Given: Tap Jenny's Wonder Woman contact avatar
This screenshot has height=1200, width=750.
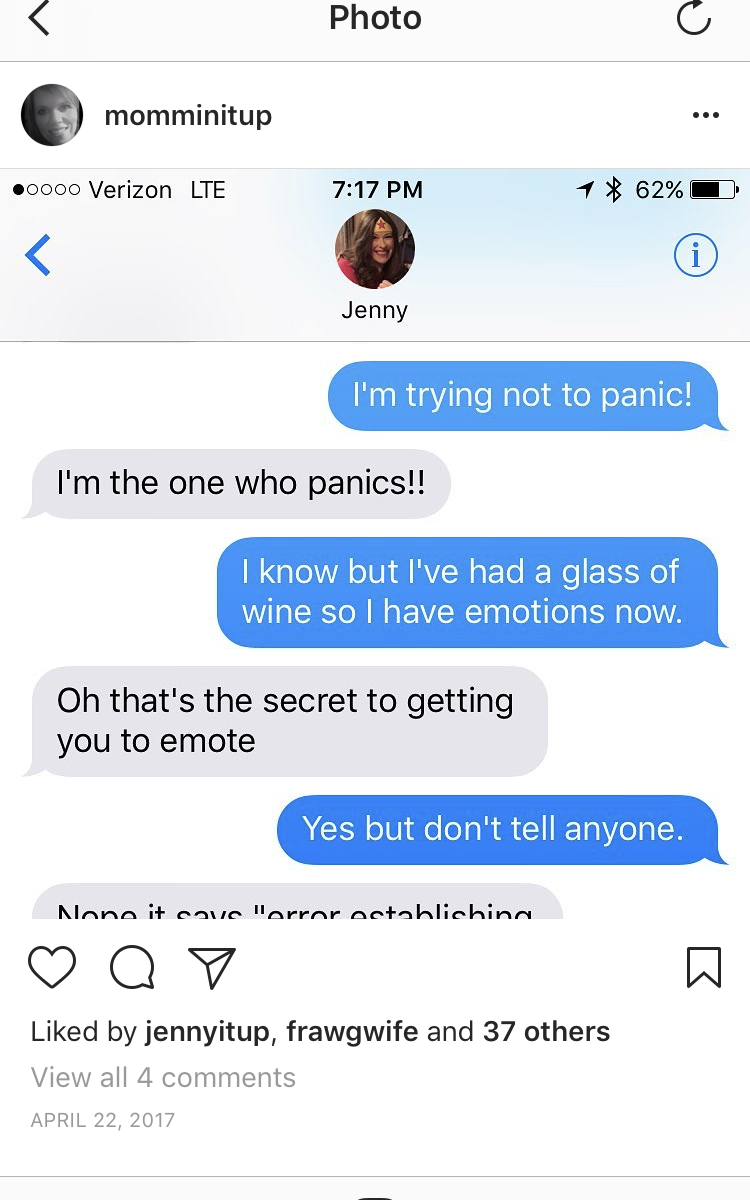Looking at the screenshot, I should (x=375, y=249).
